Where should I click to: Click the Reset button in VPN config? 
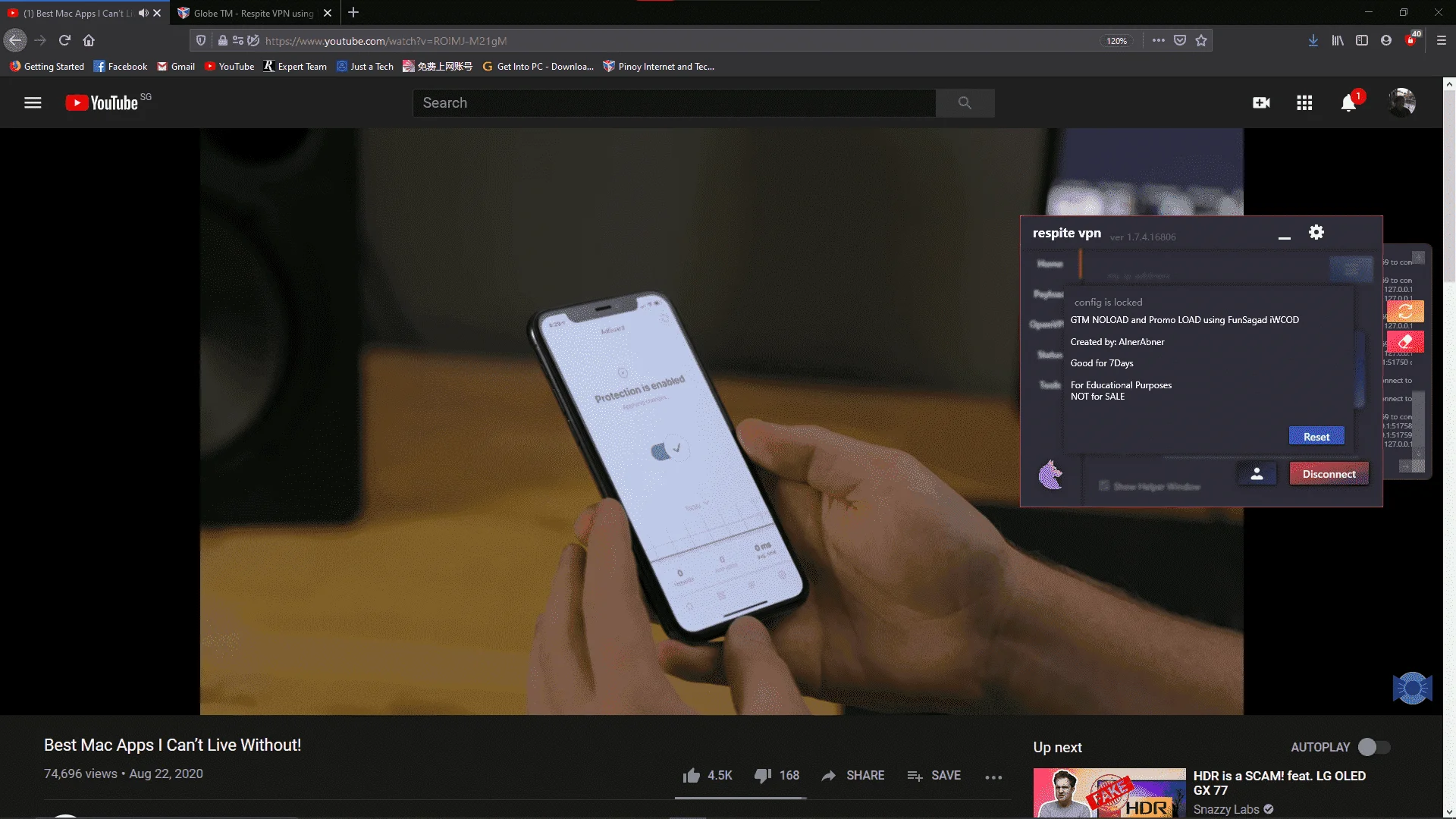tap(1316, 437)
